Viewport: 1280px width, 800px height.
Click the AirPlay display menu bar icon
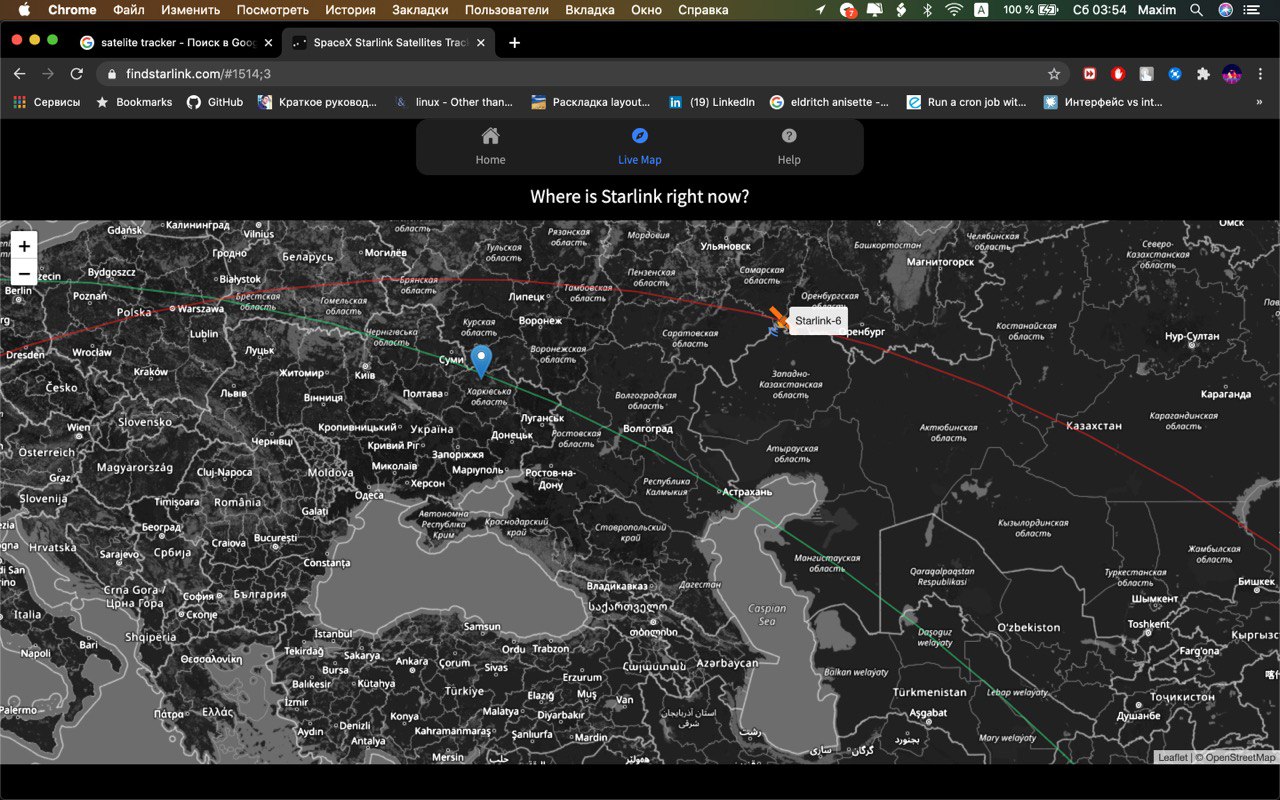coord(874,10)
